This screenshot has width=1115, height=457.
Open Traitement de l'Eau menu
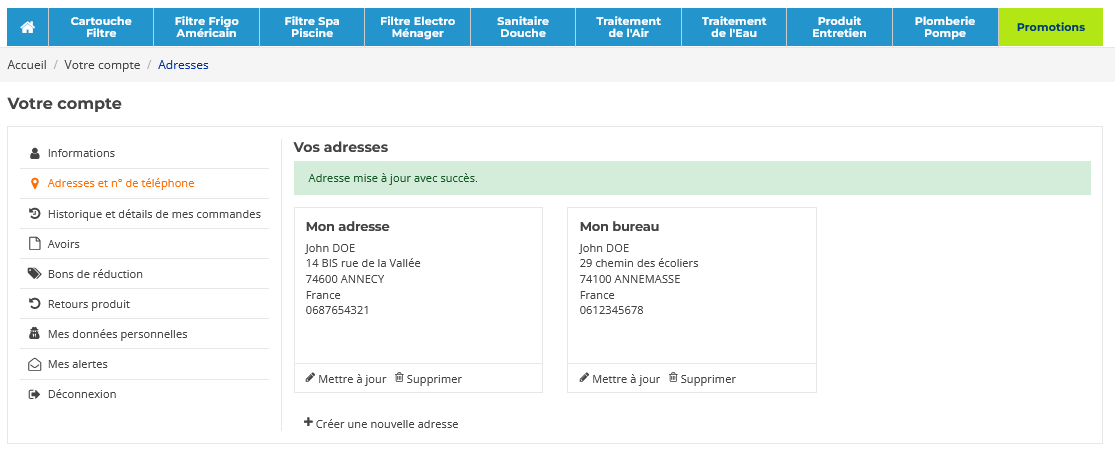734,27
